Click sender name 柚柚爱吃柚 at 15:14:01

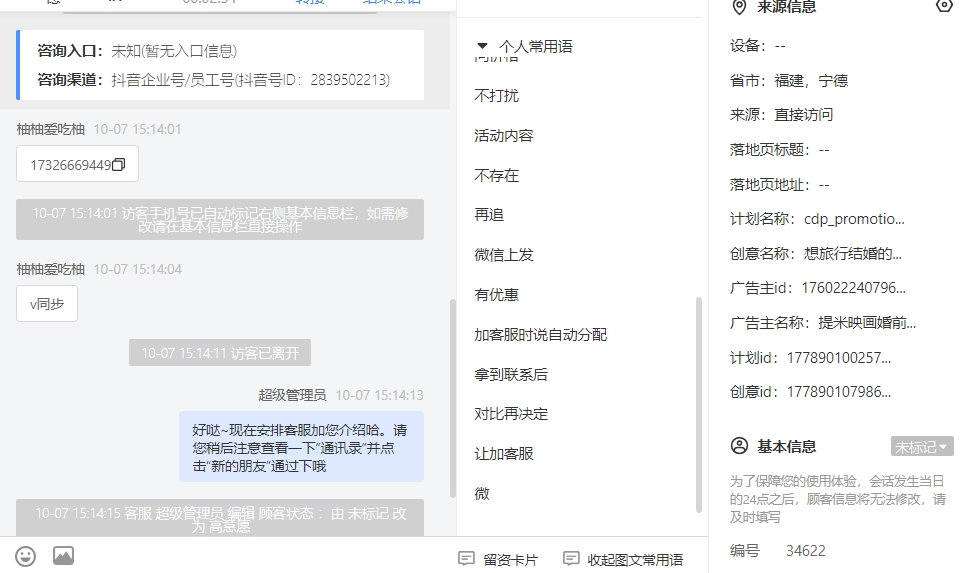click(50, 129)
